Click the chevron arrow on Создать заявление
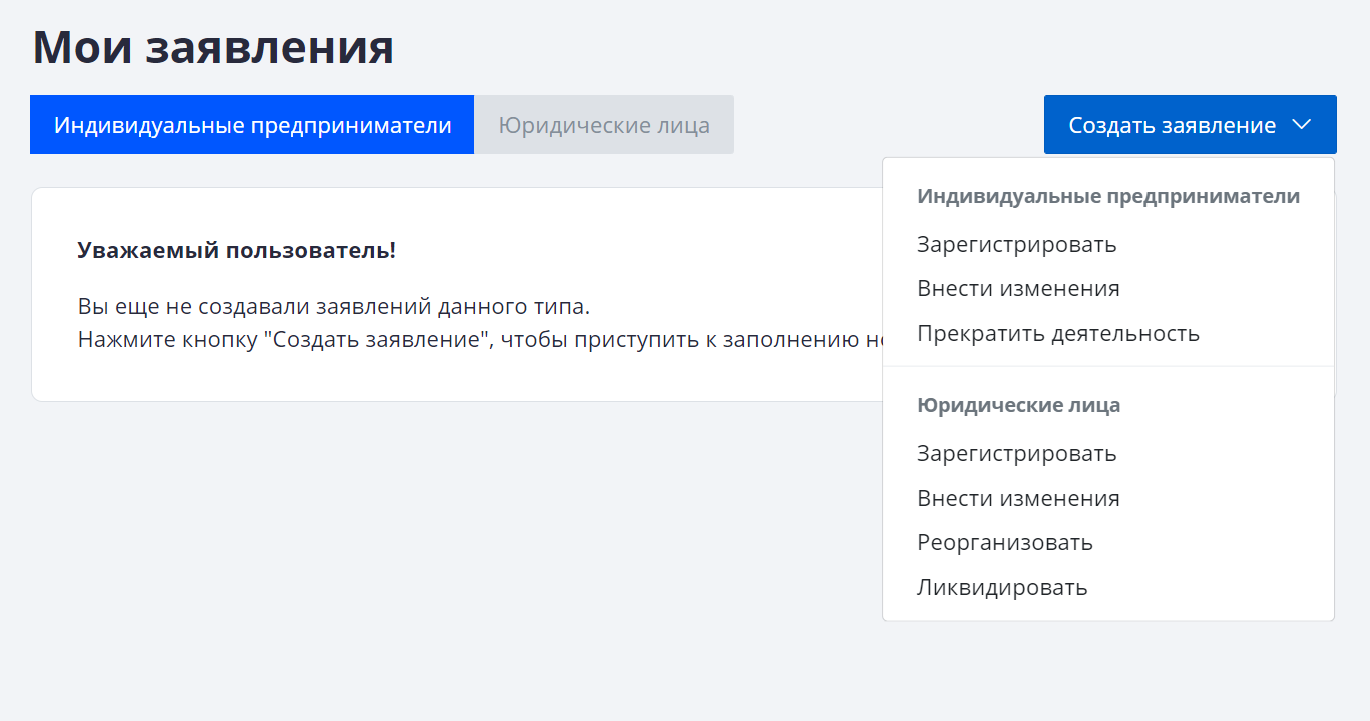 [x=1301, y=125]
